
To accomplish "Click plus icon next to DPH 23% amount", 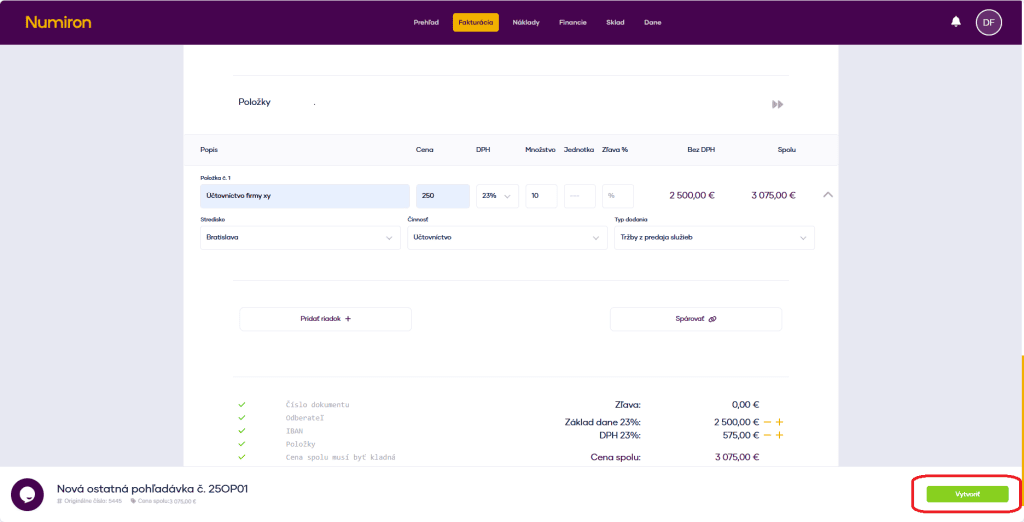I will pyautogui.click(x=779, y=435).
